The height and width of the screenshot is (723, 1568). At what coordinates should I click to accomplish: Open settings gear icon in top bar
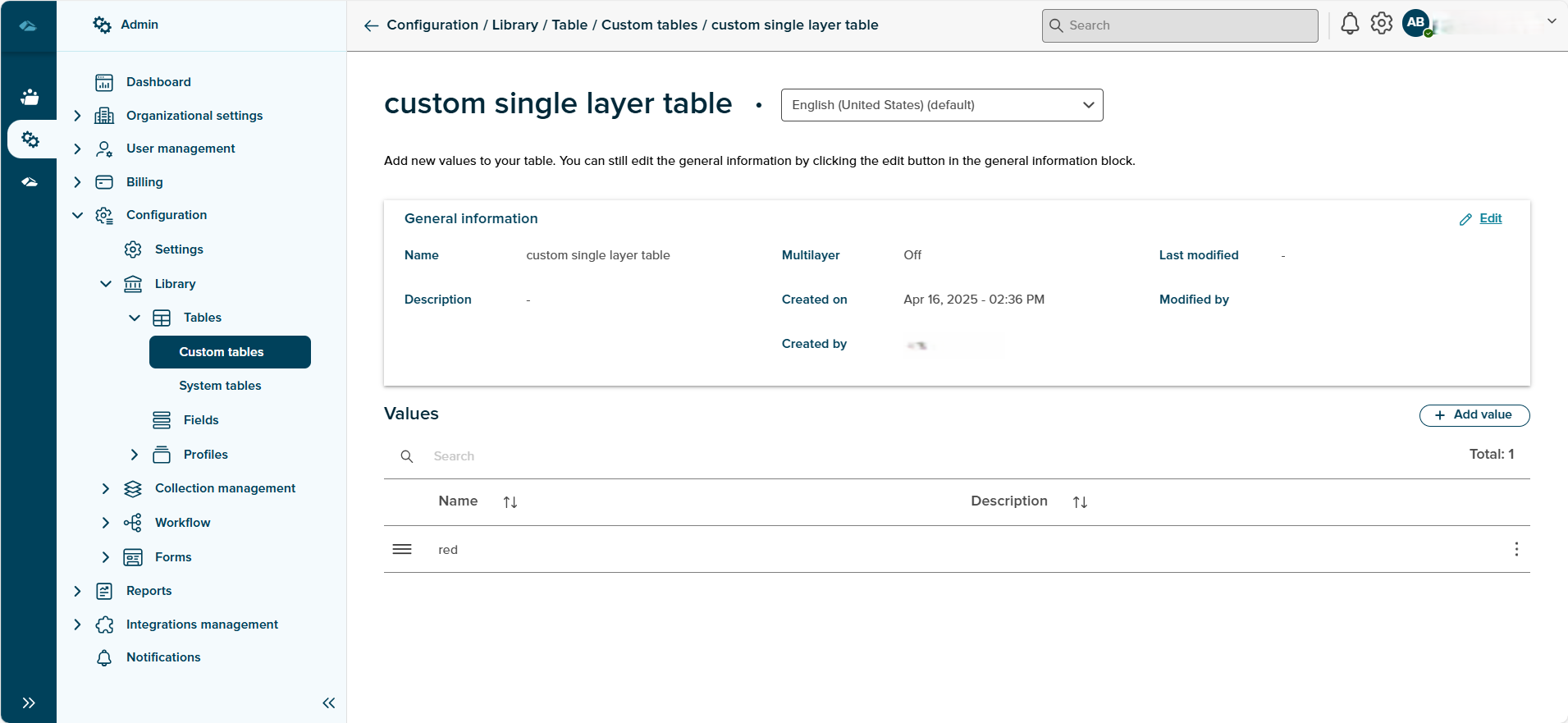point(1382,24)
